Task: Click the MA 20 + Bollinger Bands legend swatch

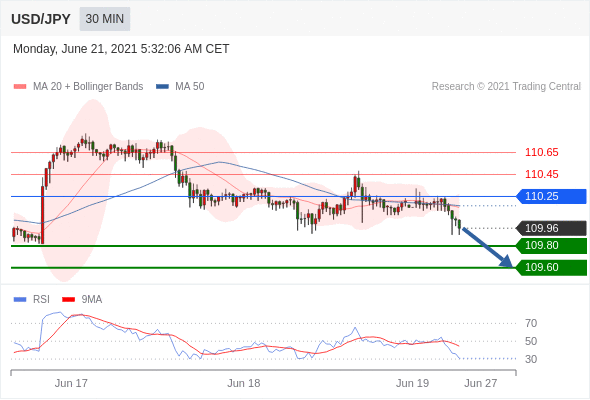Action: point(20,87)
